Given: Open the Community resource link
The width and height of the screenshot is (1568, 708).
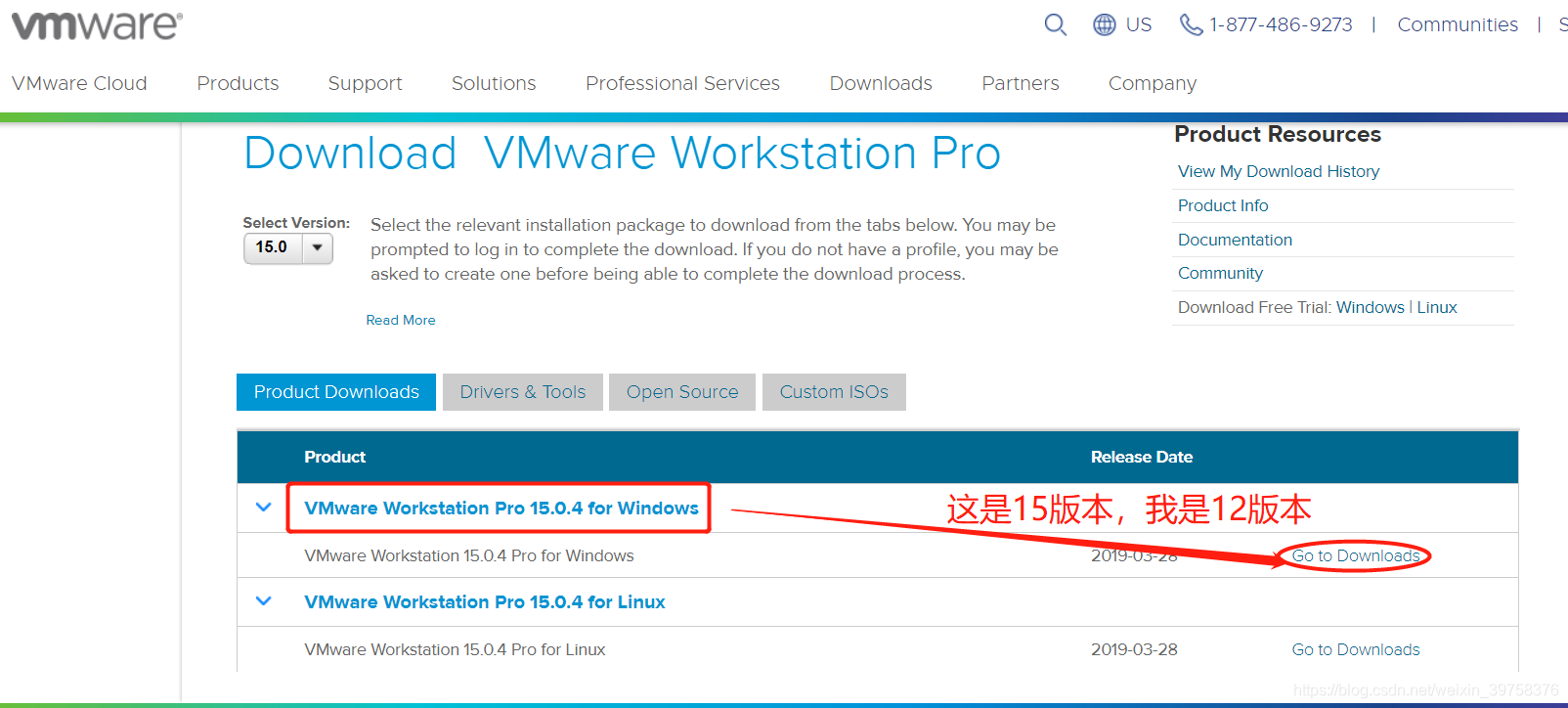Looking at the screenshot, I should pyautogui.click(x=1220, y=273).
